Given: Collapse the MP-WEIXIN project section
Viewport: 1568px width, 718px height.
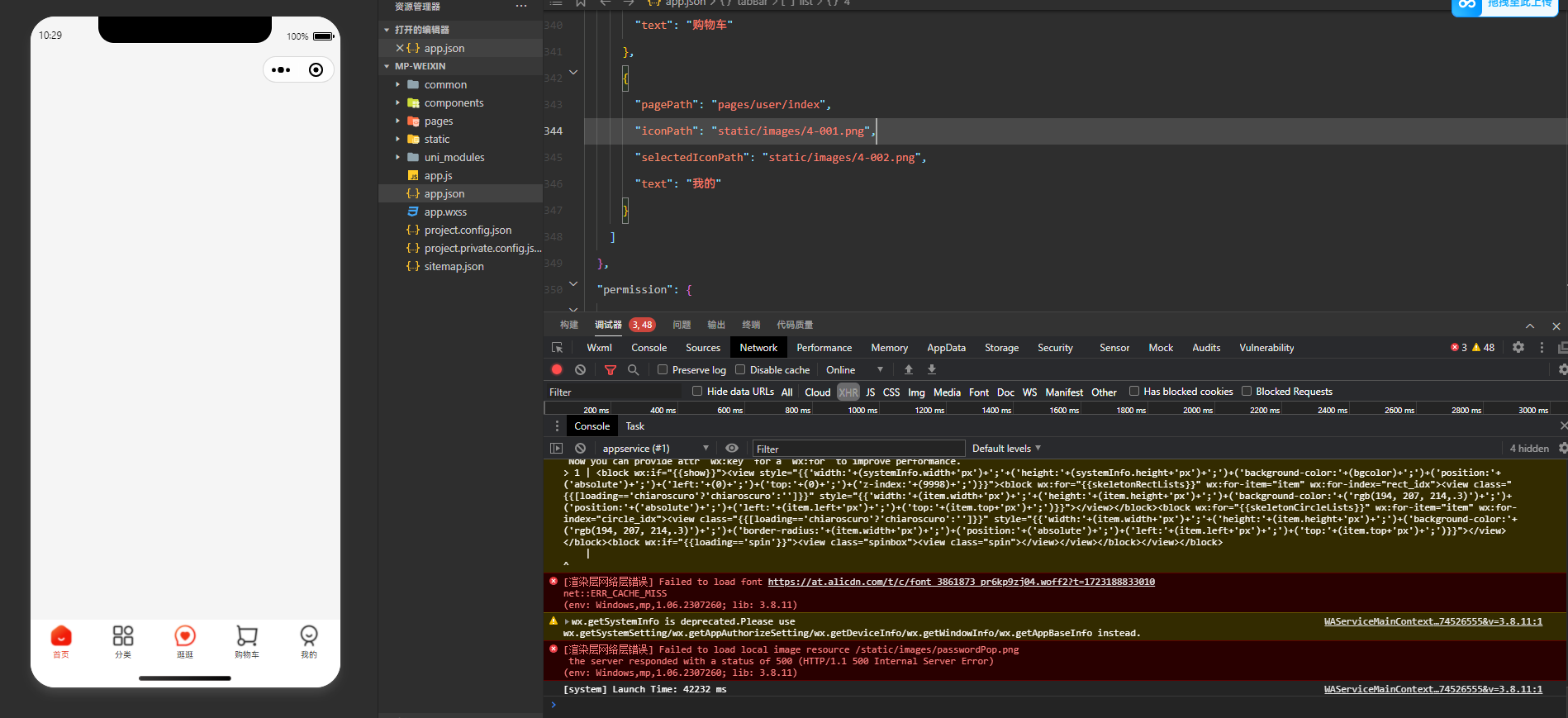Looking at the screenshot, I should tap(387, 66).
